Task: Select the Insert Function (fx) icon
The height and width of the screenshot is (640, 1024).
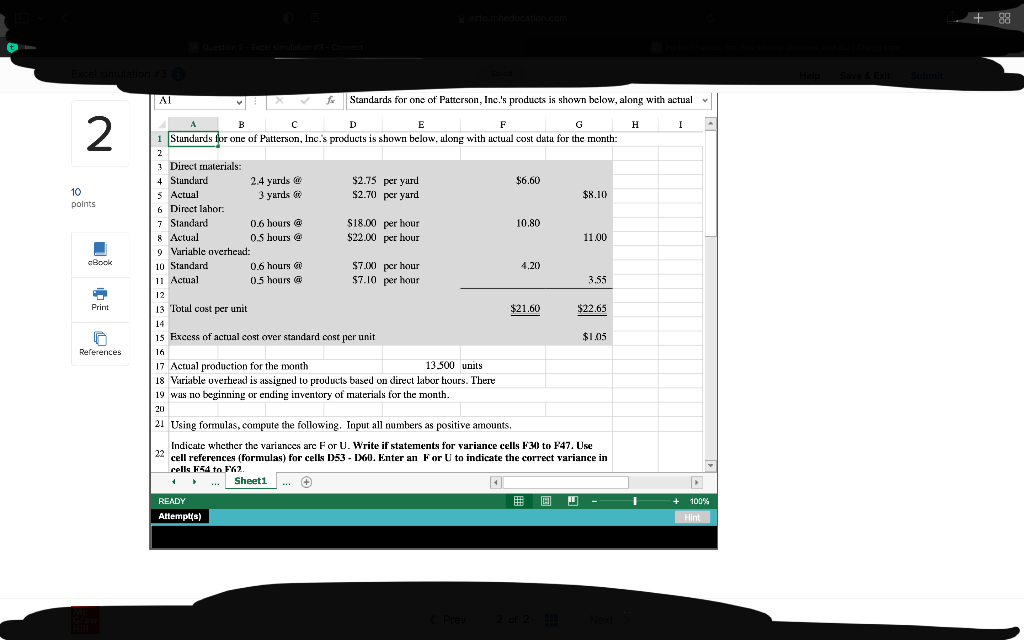Action: (x=330, y=100)
